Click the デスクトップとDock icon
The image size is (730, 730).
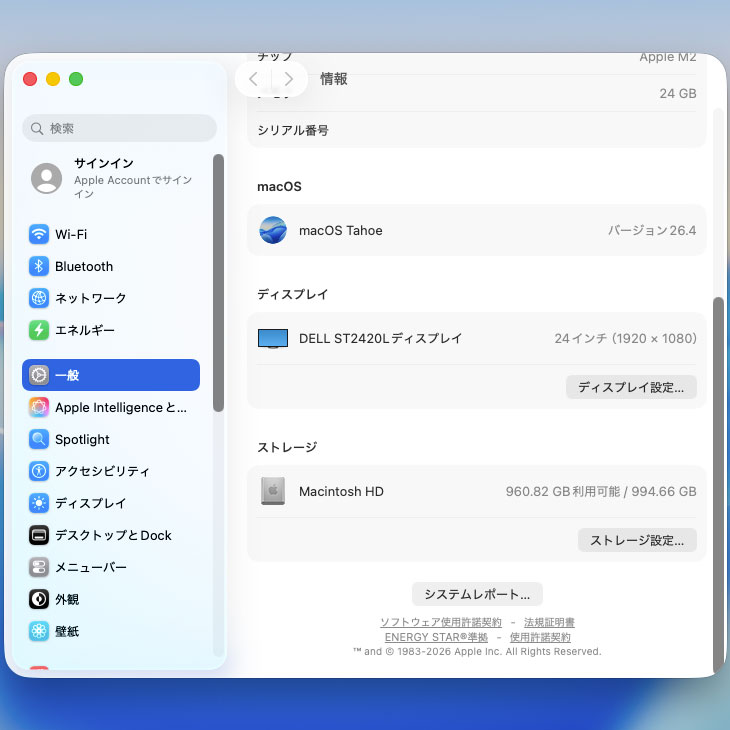(x=39, y=535)
